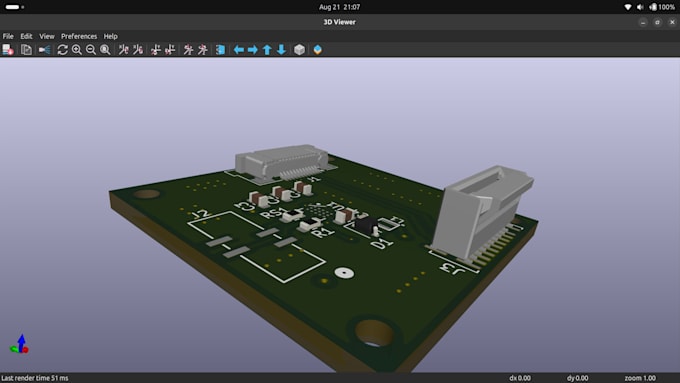Click the battery 100% indicator

[x=662, y=7]
